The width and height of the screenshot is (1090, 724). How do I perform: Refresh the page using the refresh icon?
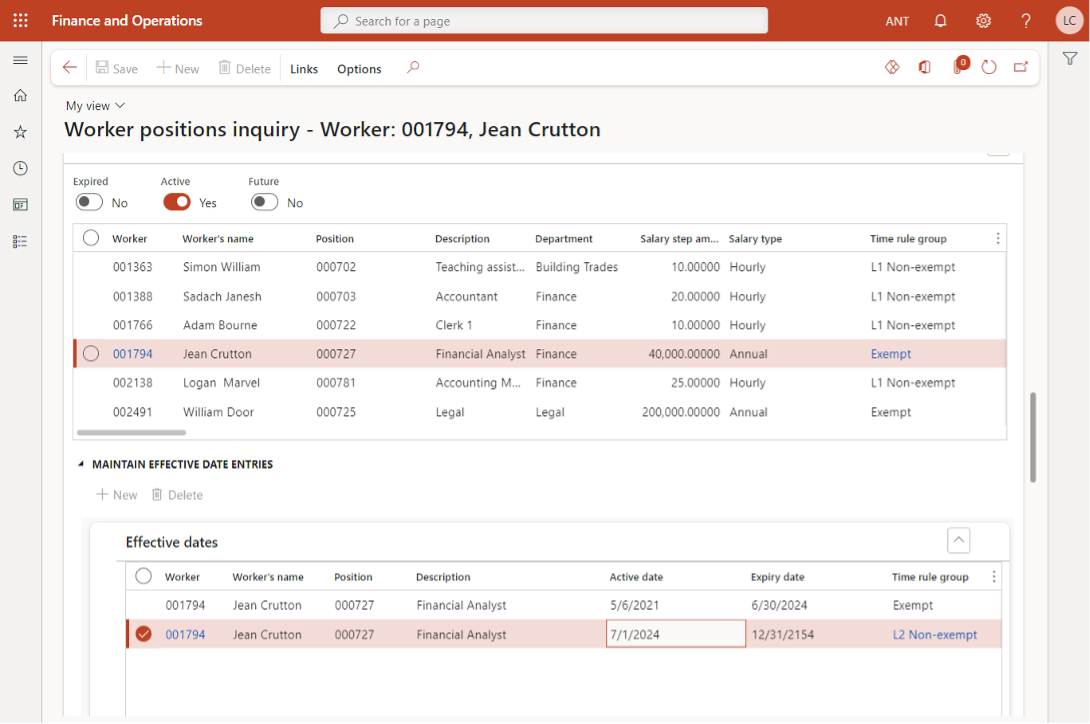pyautogui.click(x=989, y=67)
